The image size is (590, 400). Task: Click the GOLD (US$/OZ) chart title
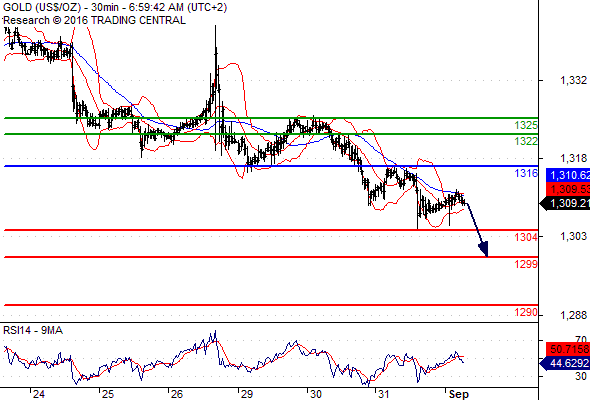click(x=115, y=8)
